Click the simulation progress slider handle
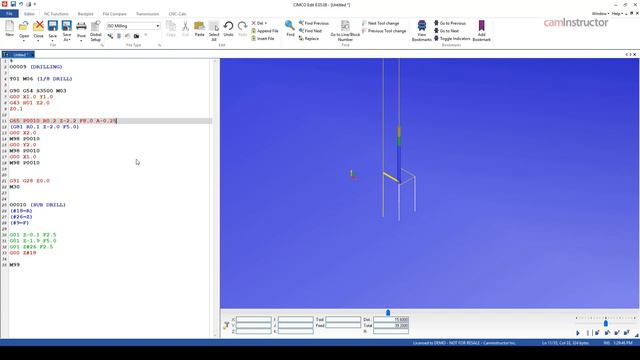This screenshot has height=360, width=640. click(388, 313)
